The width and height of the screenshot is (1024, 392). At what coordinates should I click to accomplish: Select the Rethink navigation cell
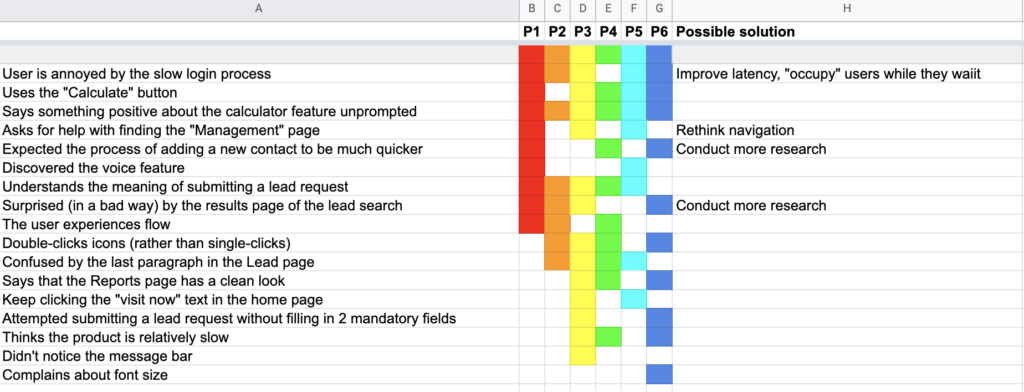pyautogui.click(x=848, y=130)
